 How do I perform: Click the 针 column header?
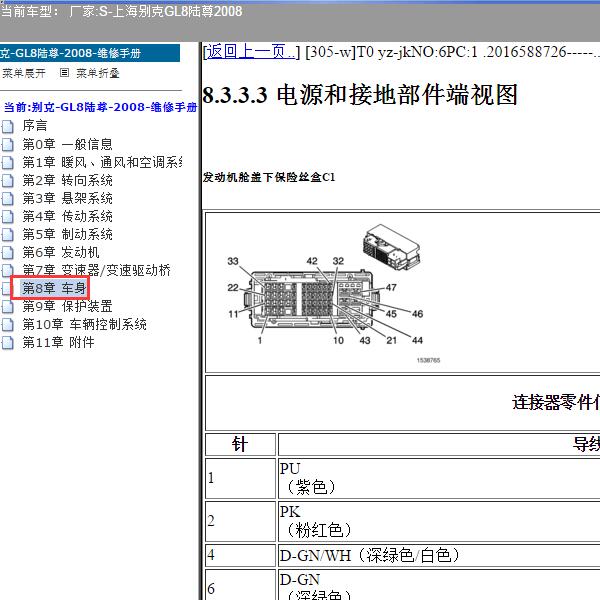point(240,444)
